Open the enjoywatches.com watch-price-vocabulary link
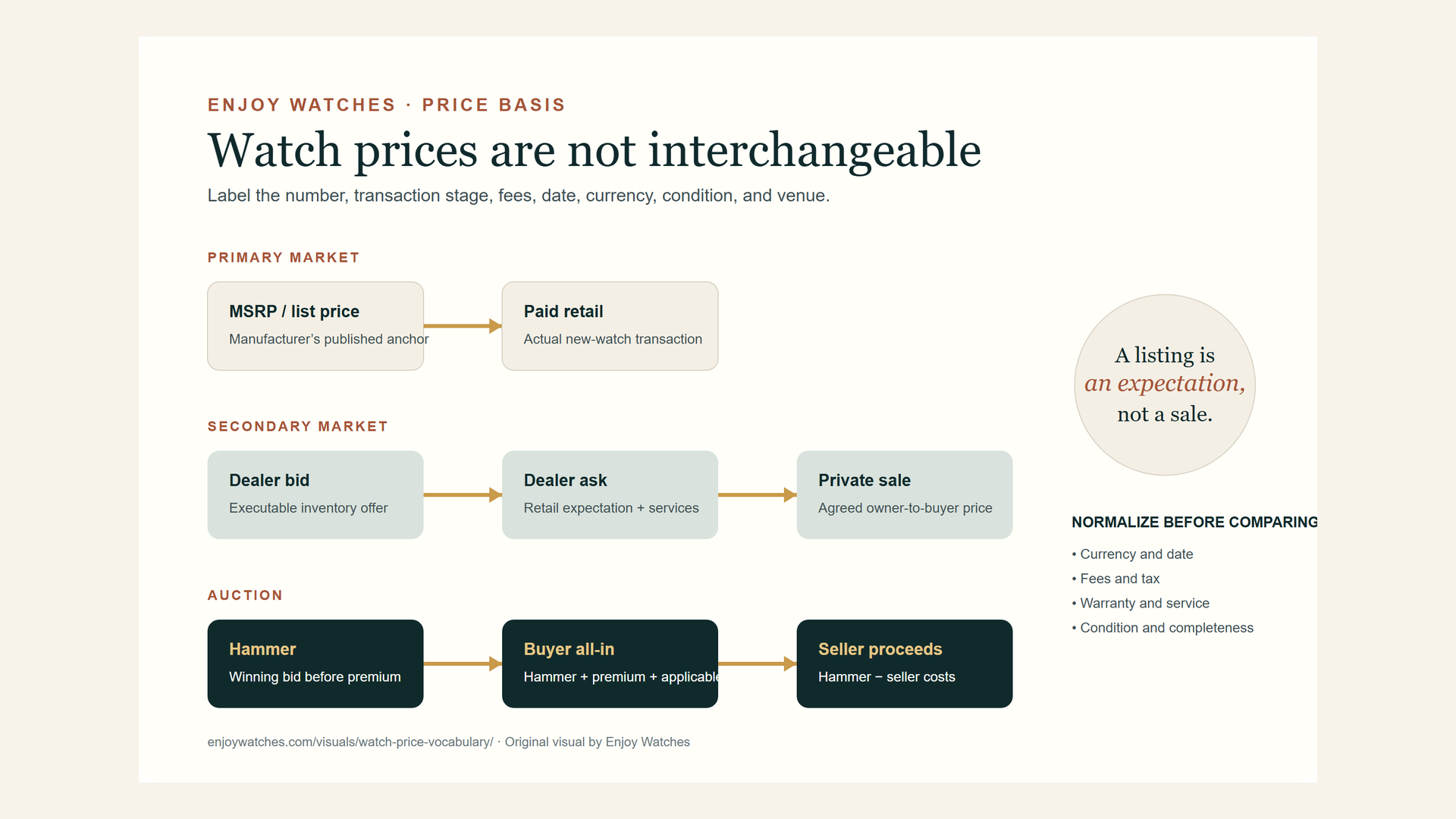This screenshot has width=1456, height=819. point(350,742)
